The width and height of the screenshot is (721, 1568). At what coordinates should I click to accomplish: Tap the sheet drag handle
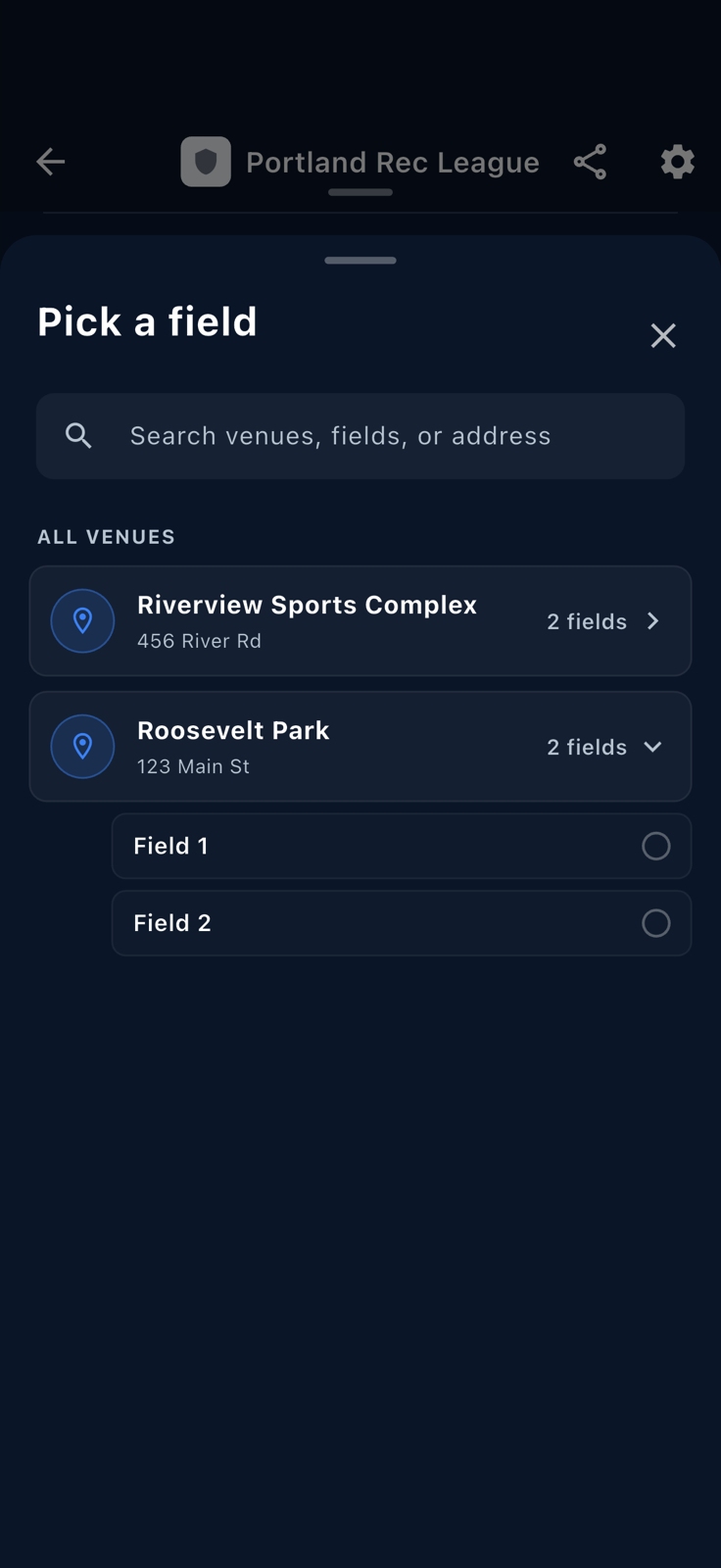click(x=360, y=261)
